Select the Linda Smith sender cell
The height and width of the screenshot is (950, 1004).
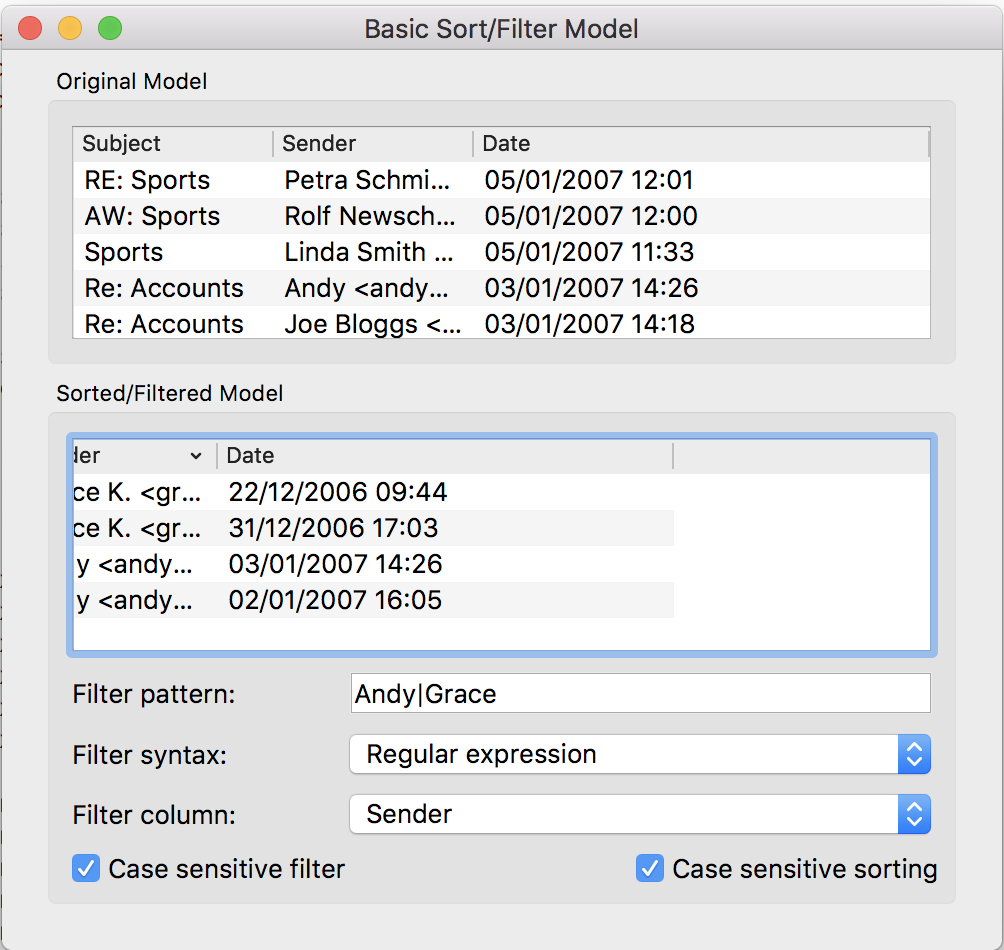[x=368, y=252]
